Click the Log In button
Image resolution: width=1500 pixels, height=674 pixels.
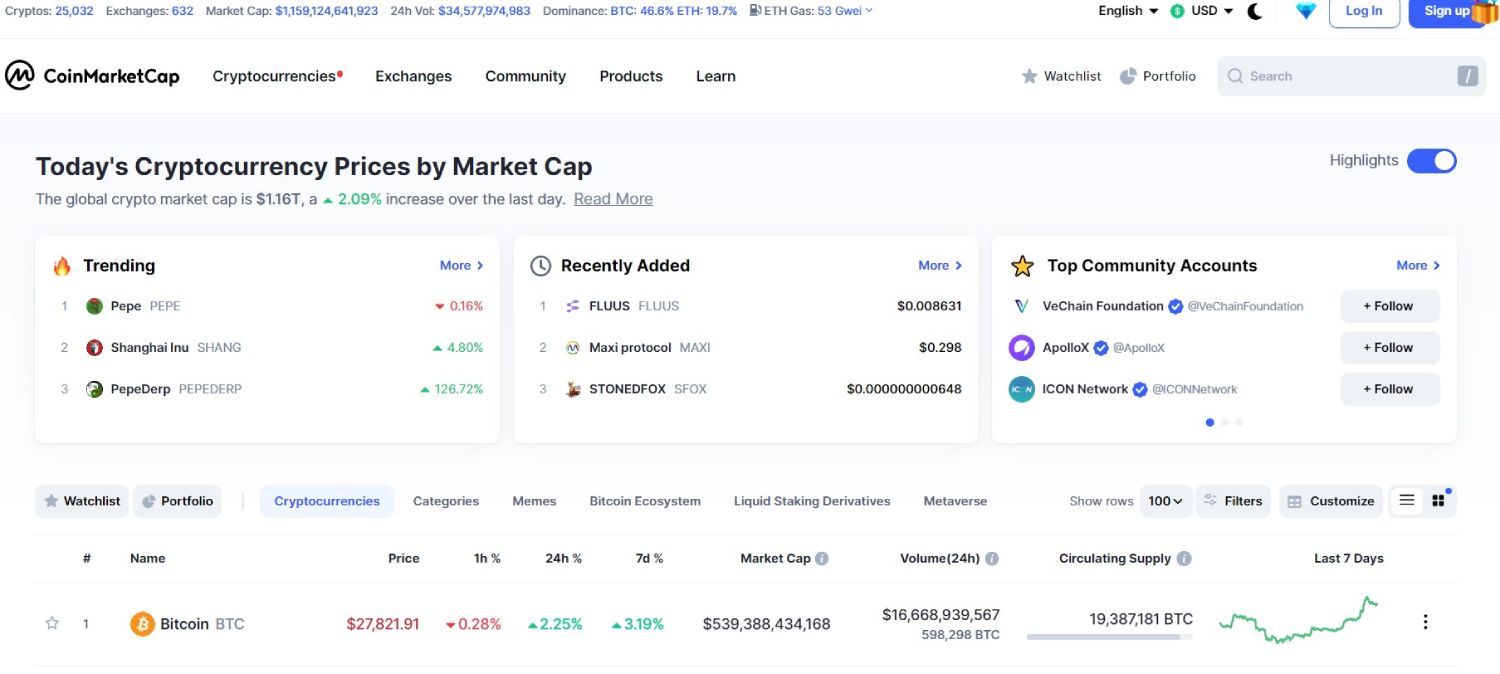[1364, 11]
